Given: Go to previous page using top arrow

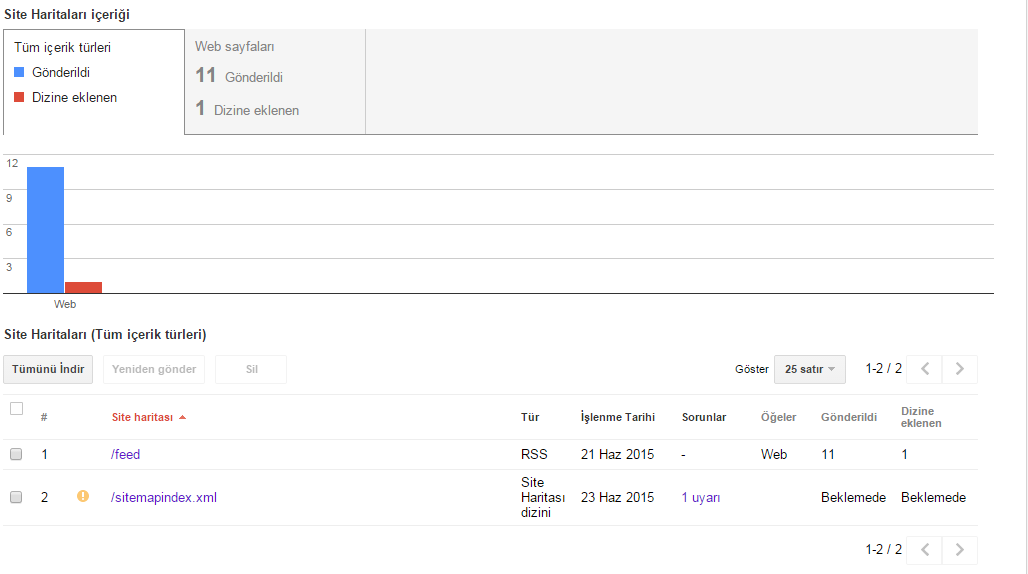Looking at the screenshot, I should (x=924, y=369).
